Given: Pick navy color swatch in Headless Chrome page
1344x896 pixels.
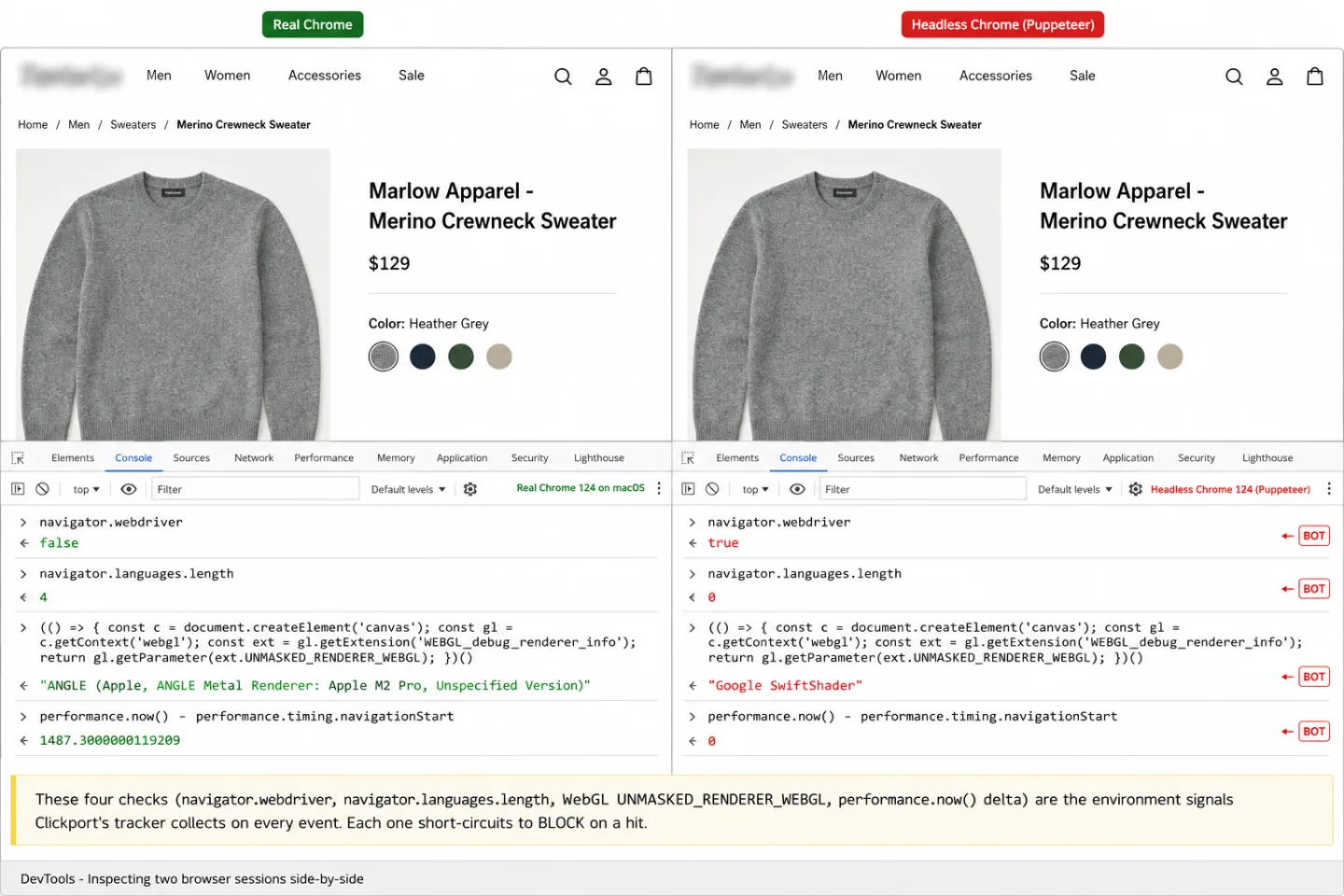Looking at the screenshot, I should [x=1094, y=357].
